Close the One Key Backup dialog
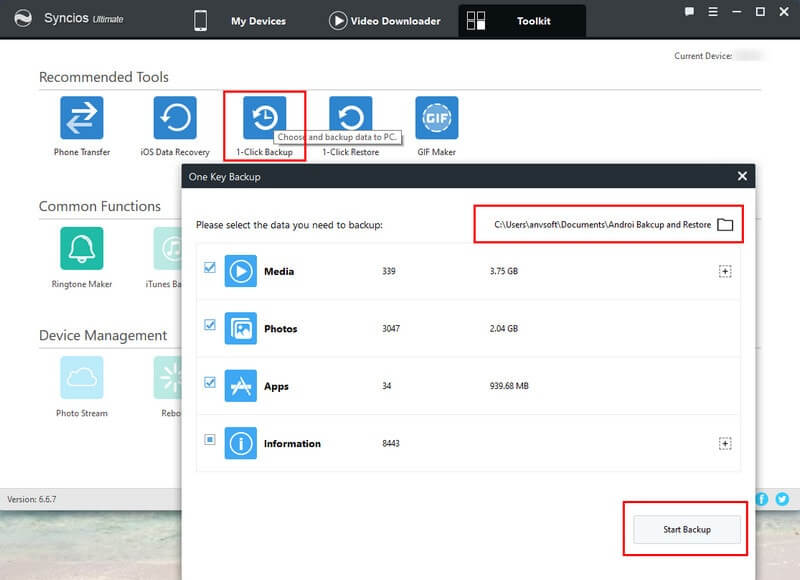 [742, 176]
